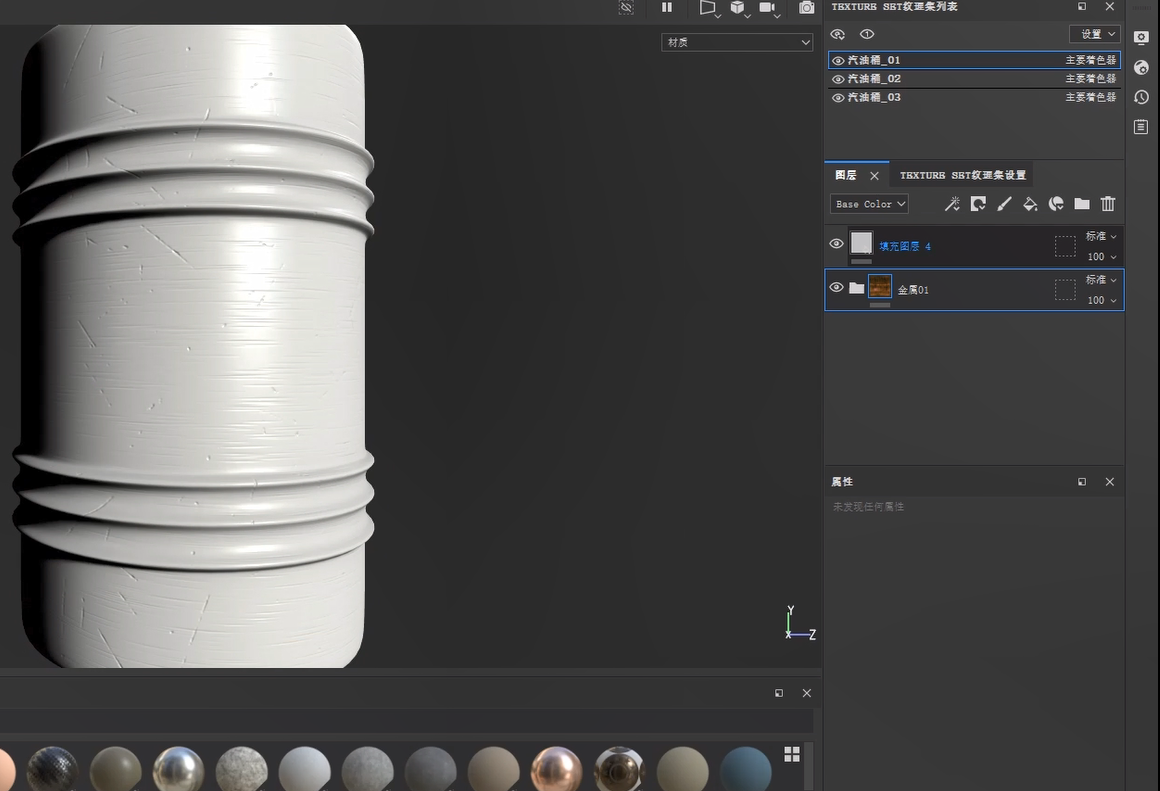Expand the 材质 viewport mode dropdown
Image resolution: width=1160 pixels, height=791 pixels.
pos(737,42)
